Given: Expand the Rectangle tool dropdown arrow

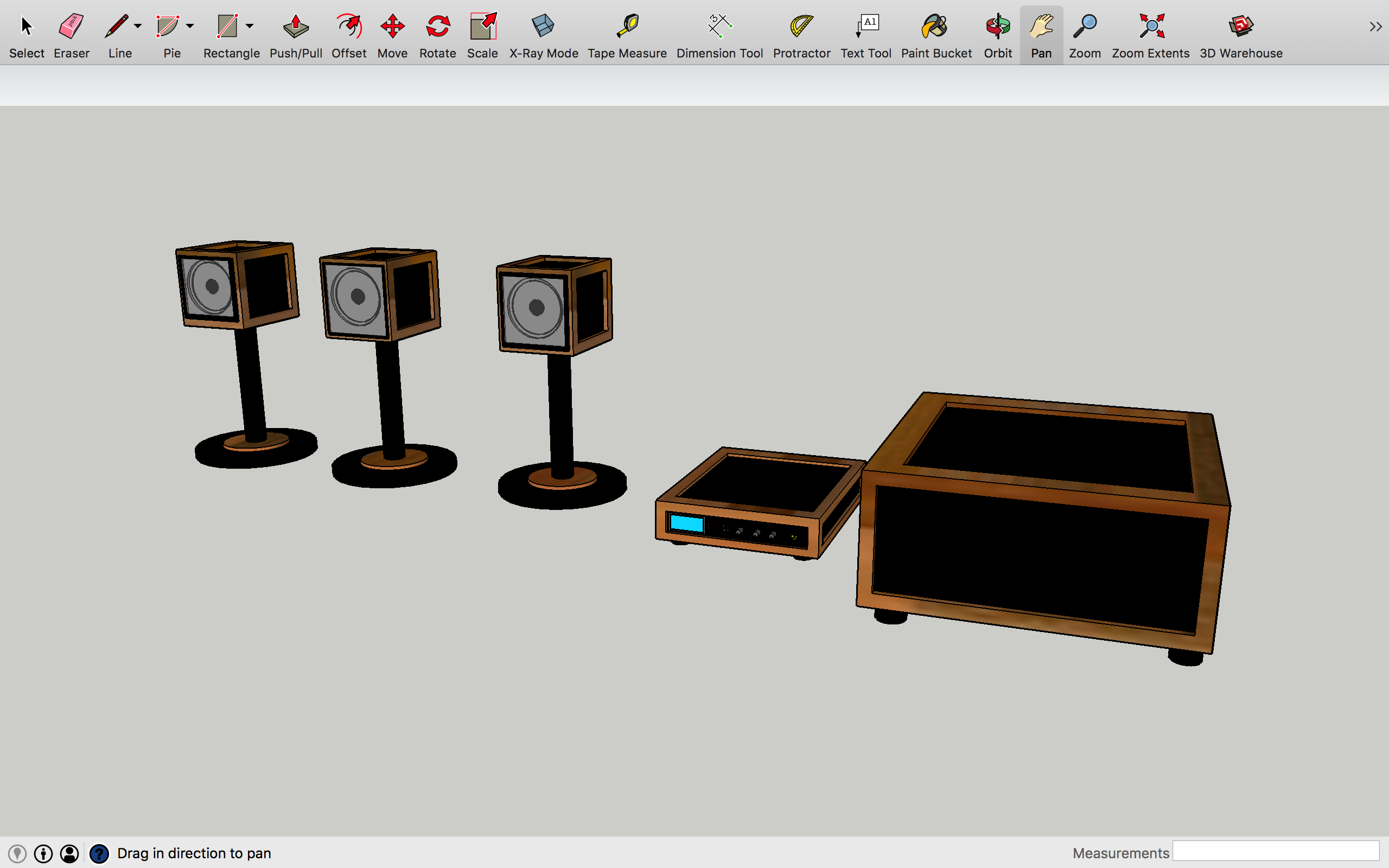Looking at the screenshot, I should point(250,26).
